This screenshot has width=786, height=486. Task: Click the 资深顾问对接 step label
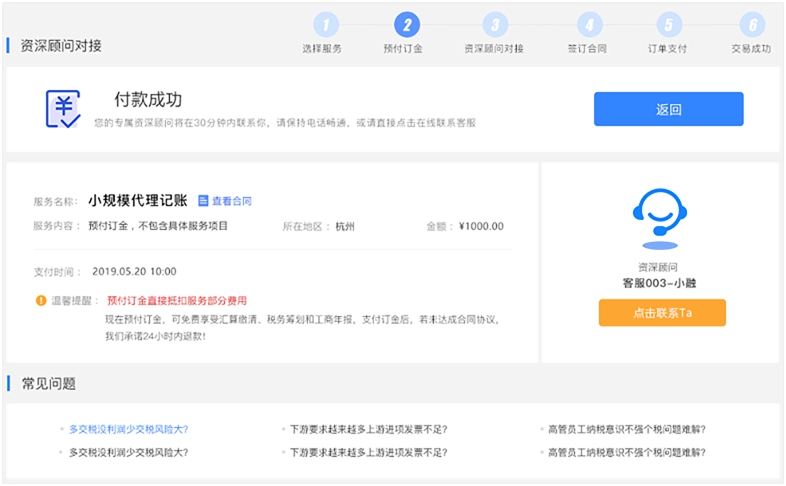(x=494, y=49)
